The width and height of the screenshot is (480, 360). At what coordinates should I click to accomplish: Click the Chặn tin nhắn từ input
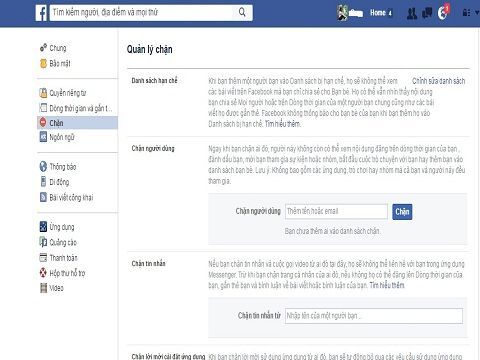[x=374, y=316]
